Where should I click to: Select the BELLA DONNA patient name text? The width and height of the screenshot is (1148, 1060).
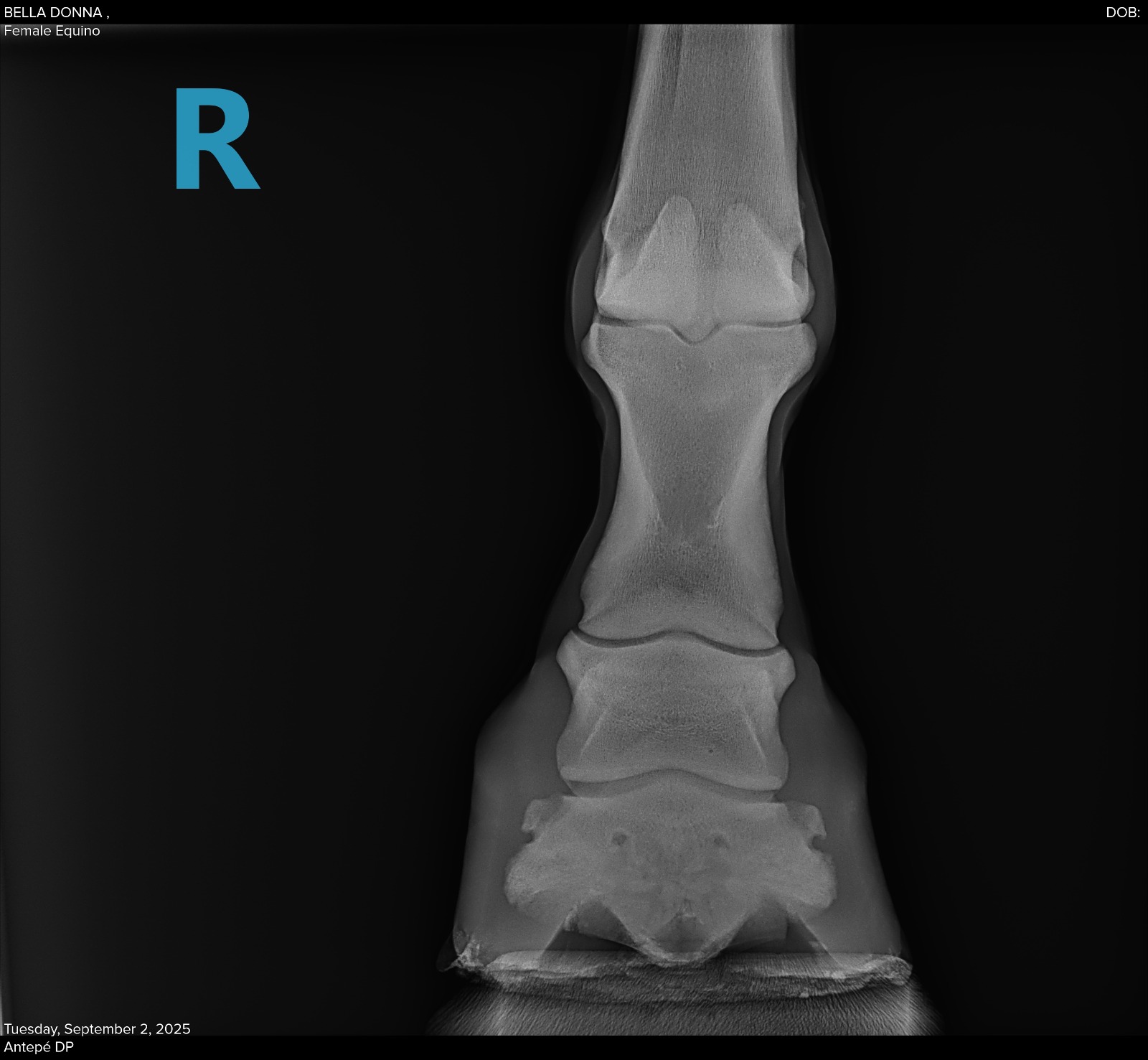tap(56, 12)
